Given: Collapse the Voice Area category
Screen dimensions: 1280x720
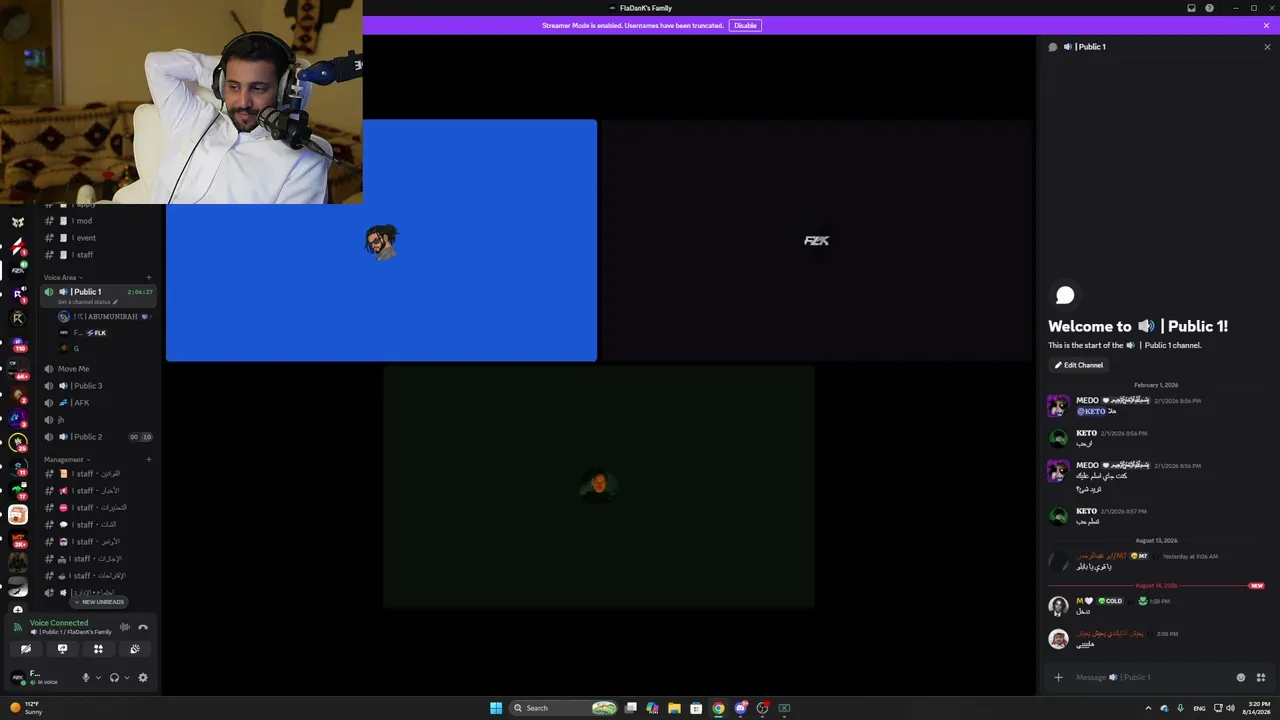Looking at the screenshot, I should (x=63, y=277).
